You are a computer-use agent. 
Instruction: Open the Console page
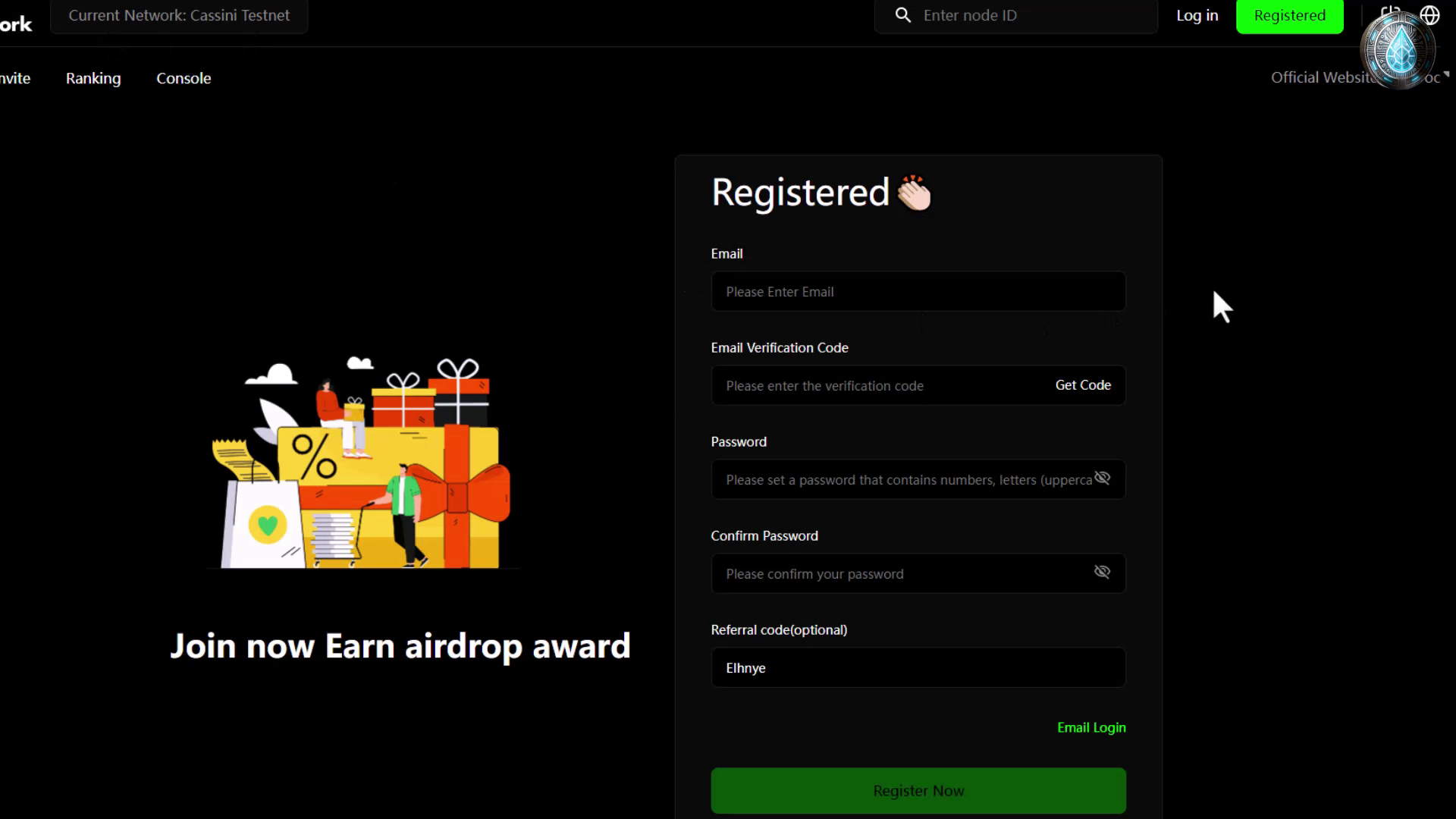point(184,78)
